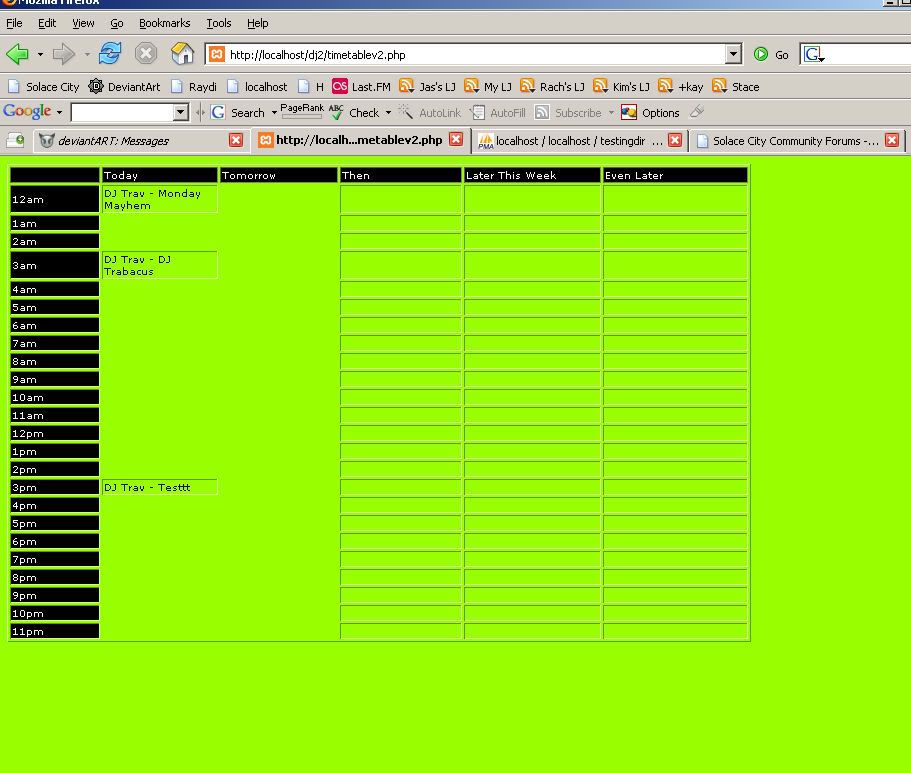
Task: Click into the URL address field
Action: click(470, 55)
